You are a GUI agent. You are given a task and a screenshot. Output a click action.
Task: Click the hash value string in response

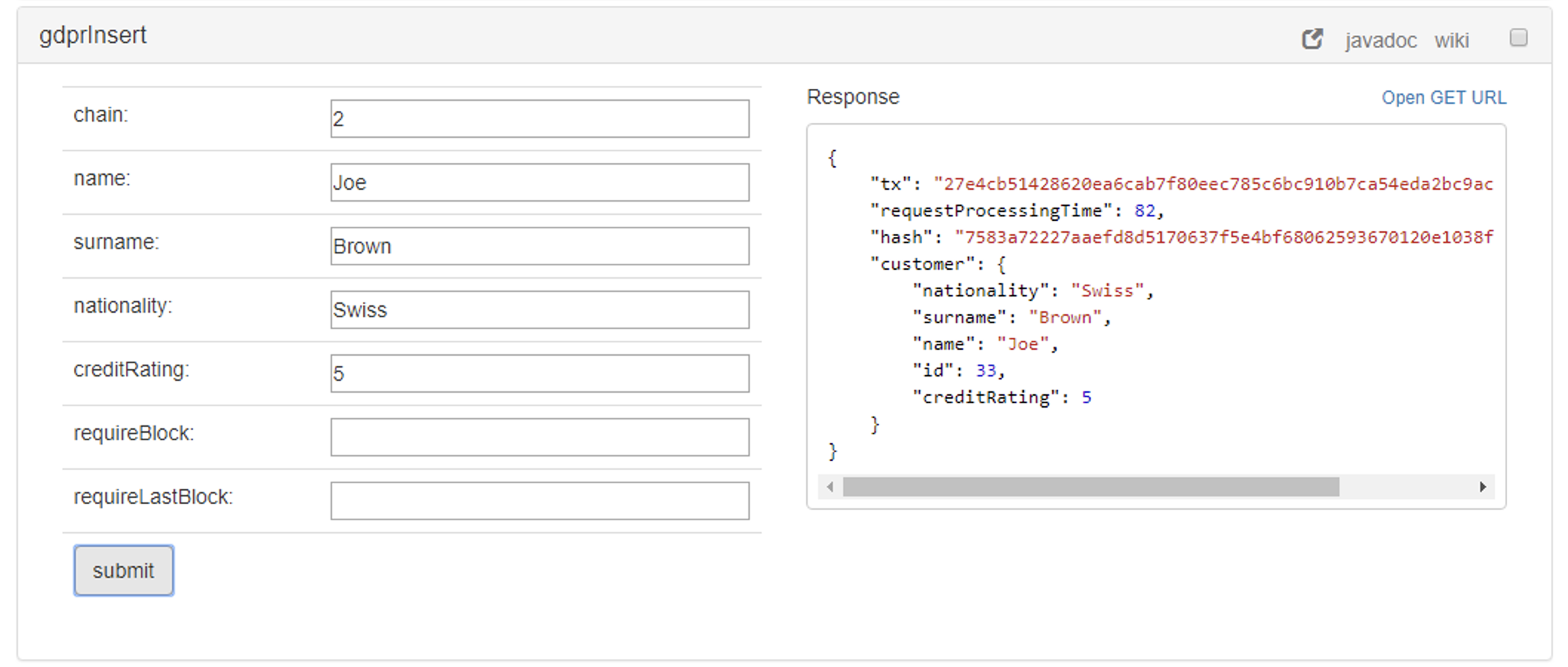coord(1223,238)
